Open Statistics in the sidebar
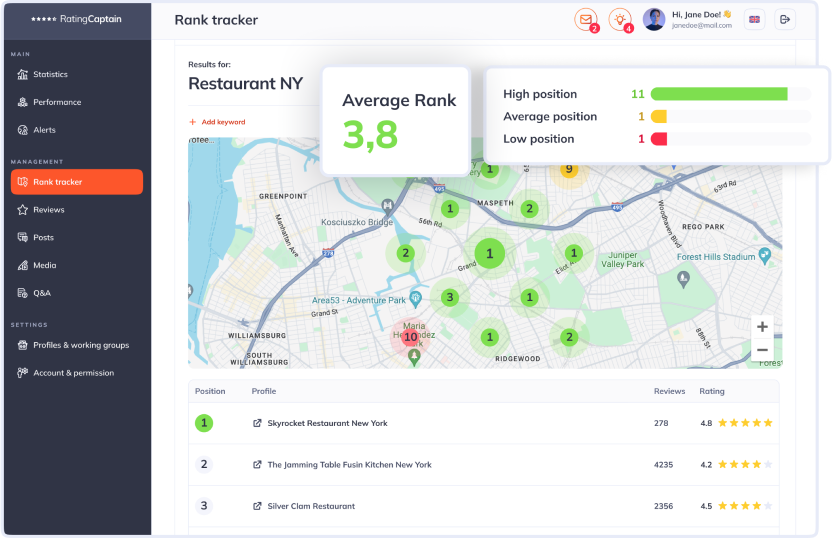Viewport: 840px width, 538px height. 77,74
